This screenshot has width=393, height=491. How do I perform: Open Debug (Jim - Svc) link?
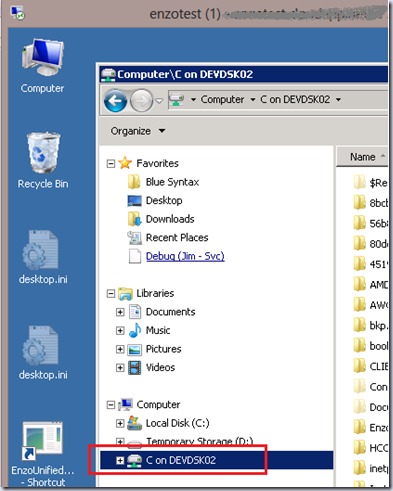[x=185, y=256]
